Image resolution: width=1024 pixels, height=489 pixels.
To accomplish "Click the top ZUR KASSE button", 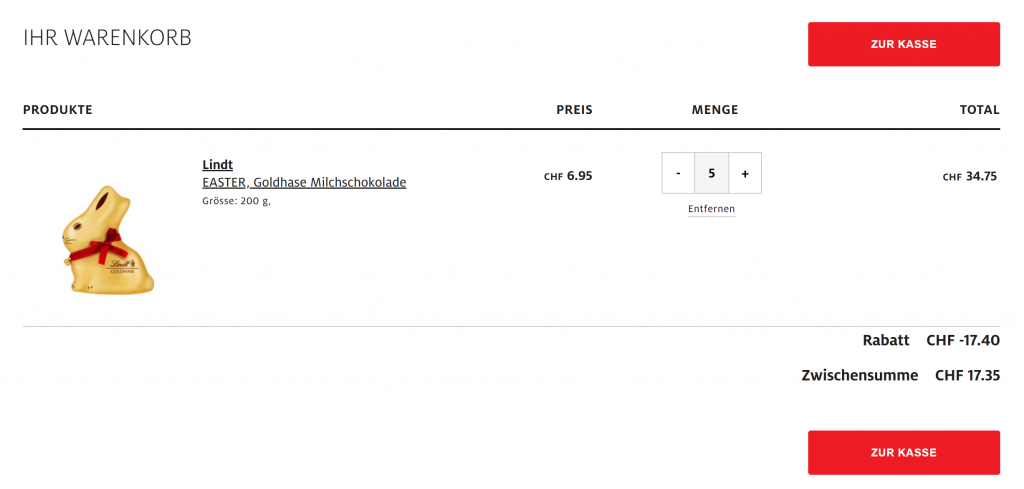I will point(903,44).
